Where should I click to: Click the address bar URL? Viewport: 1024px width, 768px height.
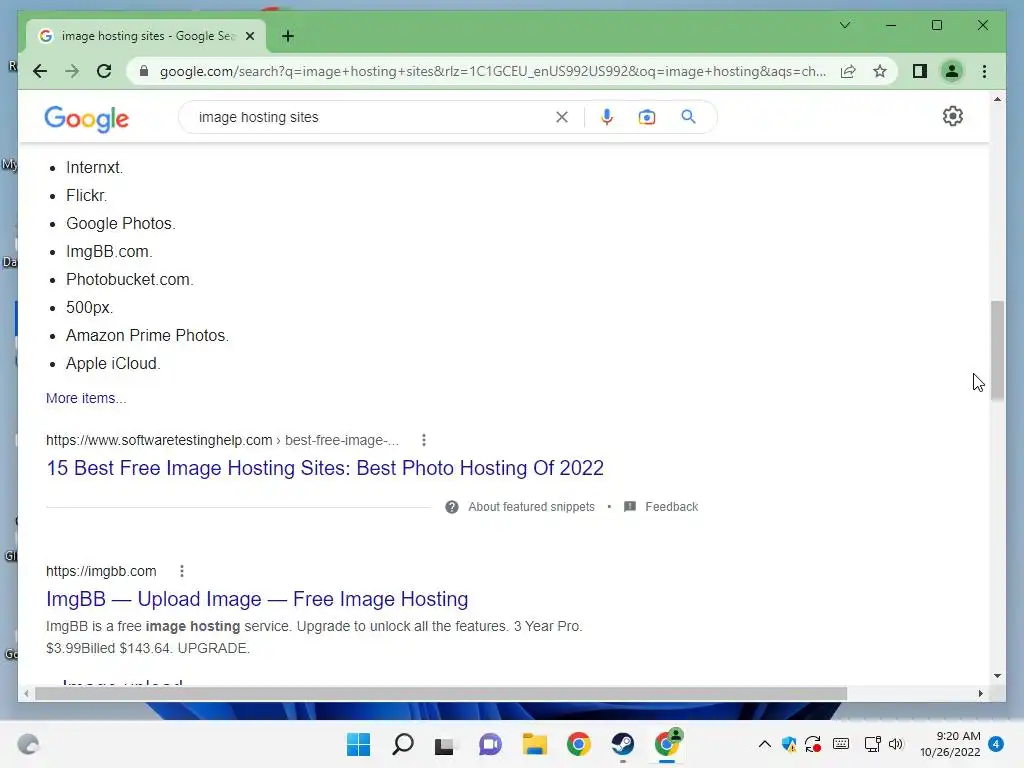(x=493, y=71)
